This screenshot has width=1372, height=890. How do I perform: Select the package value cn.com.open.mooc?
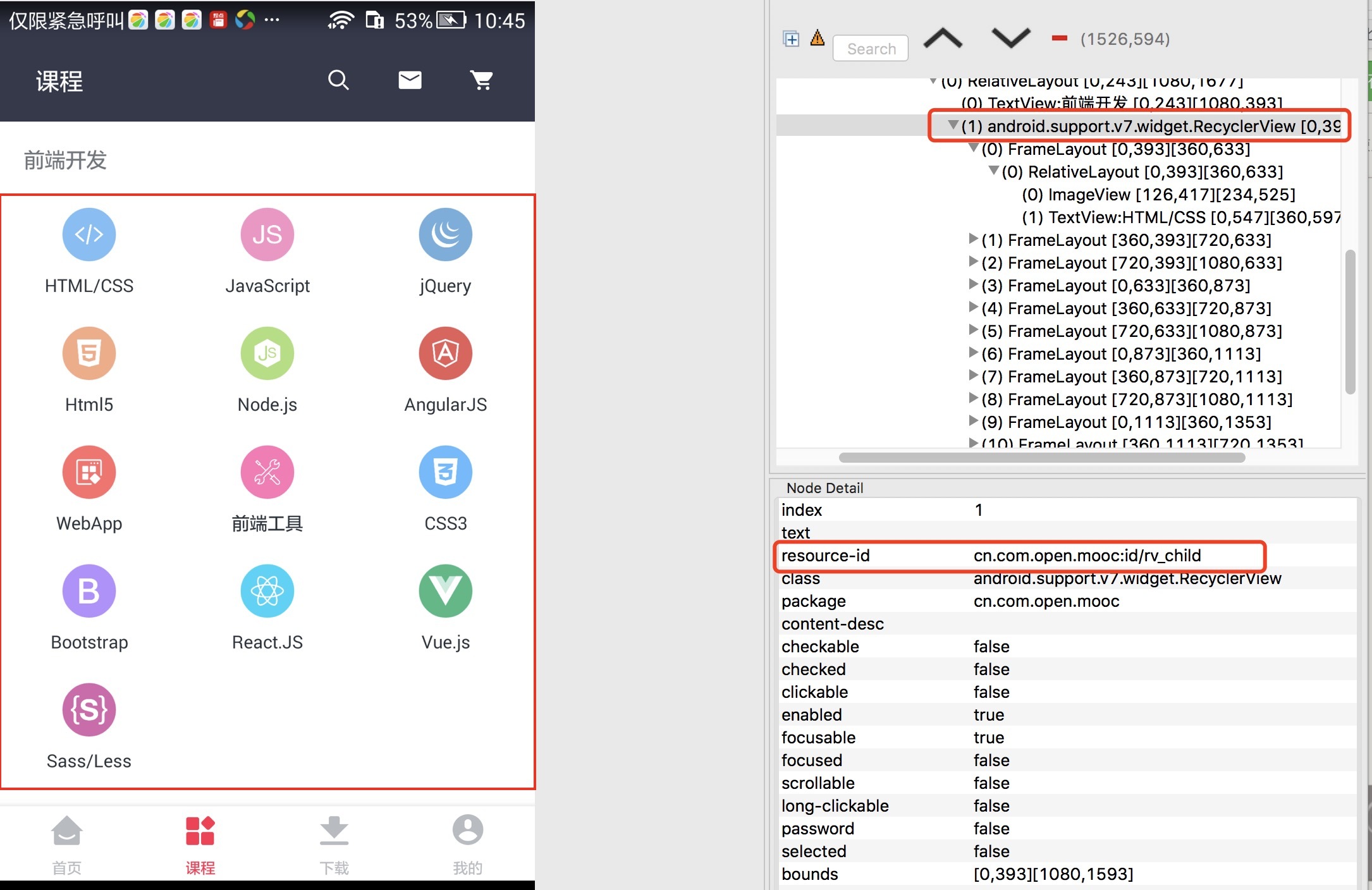click(x=1046, y=601)
